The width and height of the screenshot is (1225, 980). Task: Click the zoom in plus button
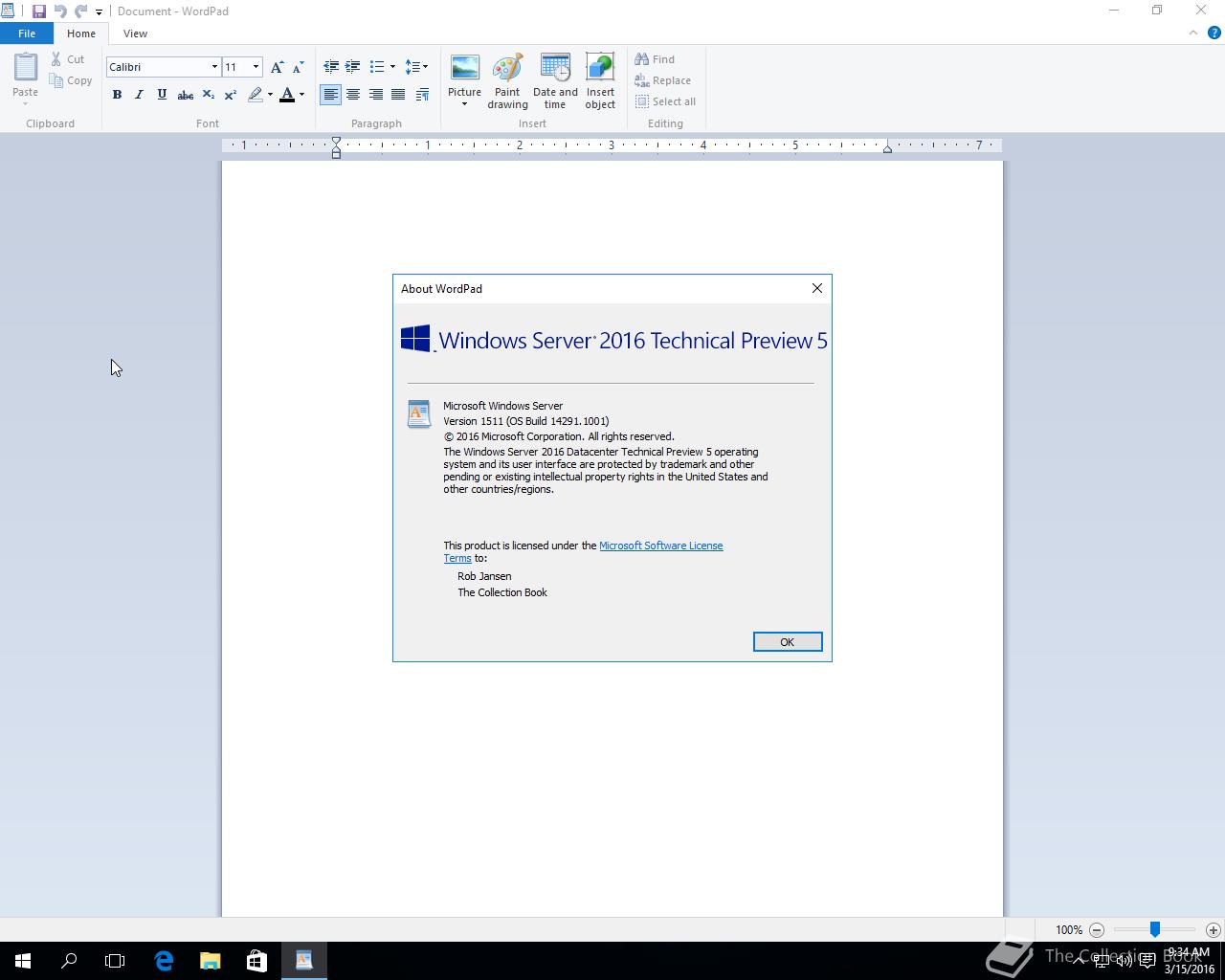(x=1214, y=929)
